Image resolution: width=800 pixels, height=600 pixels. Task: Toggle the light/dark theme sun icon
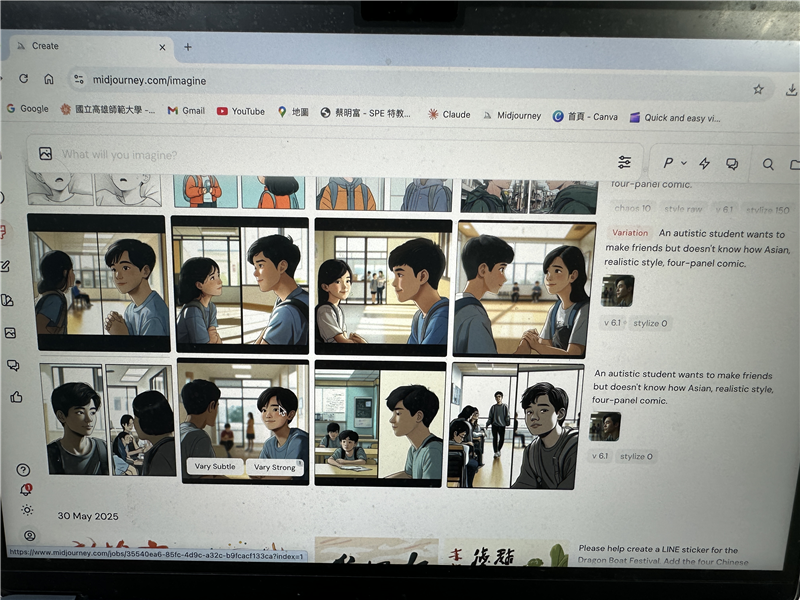27,510
